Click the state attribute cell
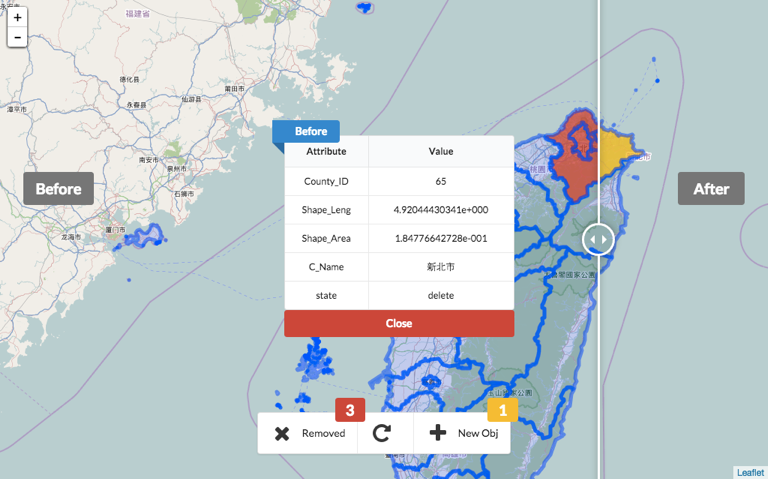This screenshot has width=768, height=479. [326, 295]
